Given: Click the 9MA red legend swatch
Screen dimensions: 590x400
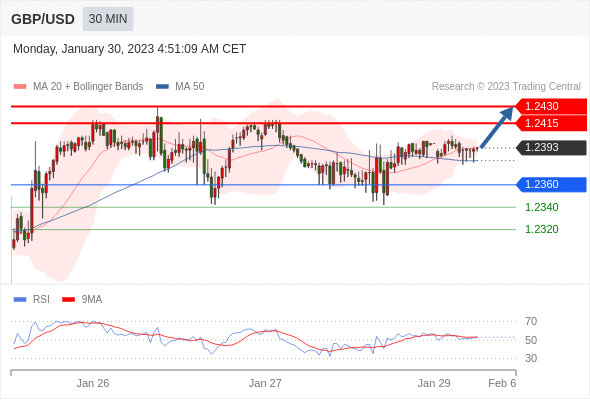Looking at the screenshot, I should (x=68, y=300).
